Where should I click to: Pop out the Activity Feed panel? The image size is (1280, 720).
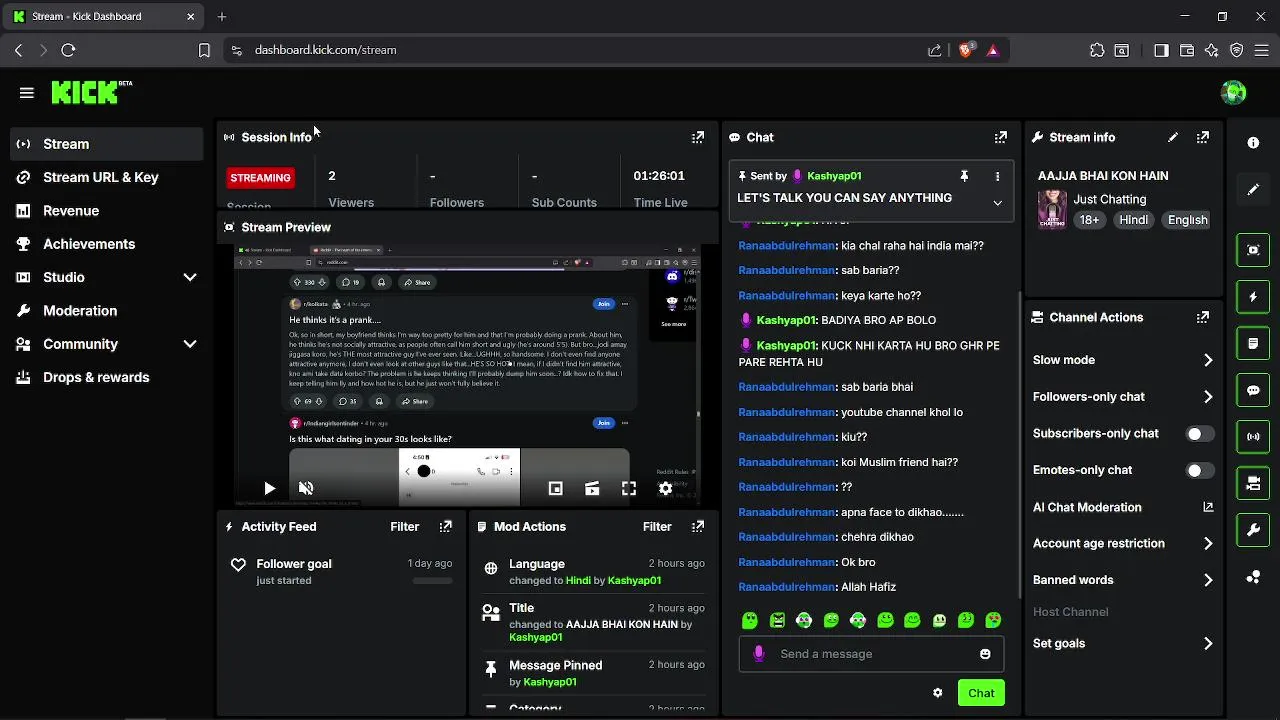[446, 526]
